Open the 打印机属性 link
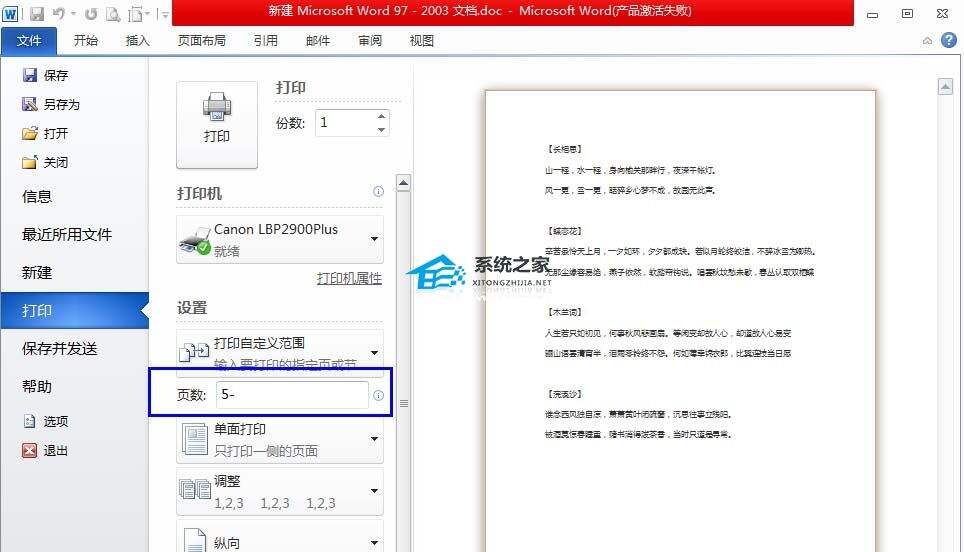This screenshot has height=552, width=964. point(349,278)
